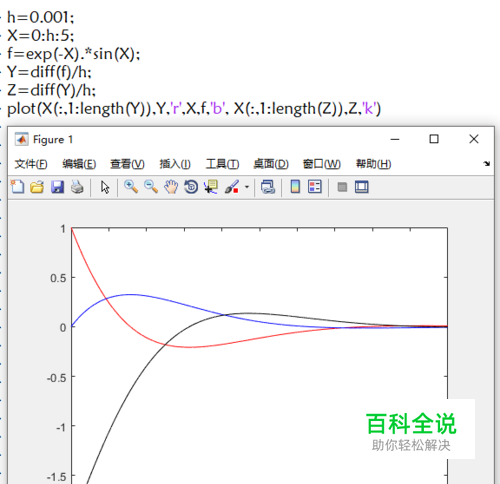Click the code line 'X=0:h:5;'

tap(41, 35)
